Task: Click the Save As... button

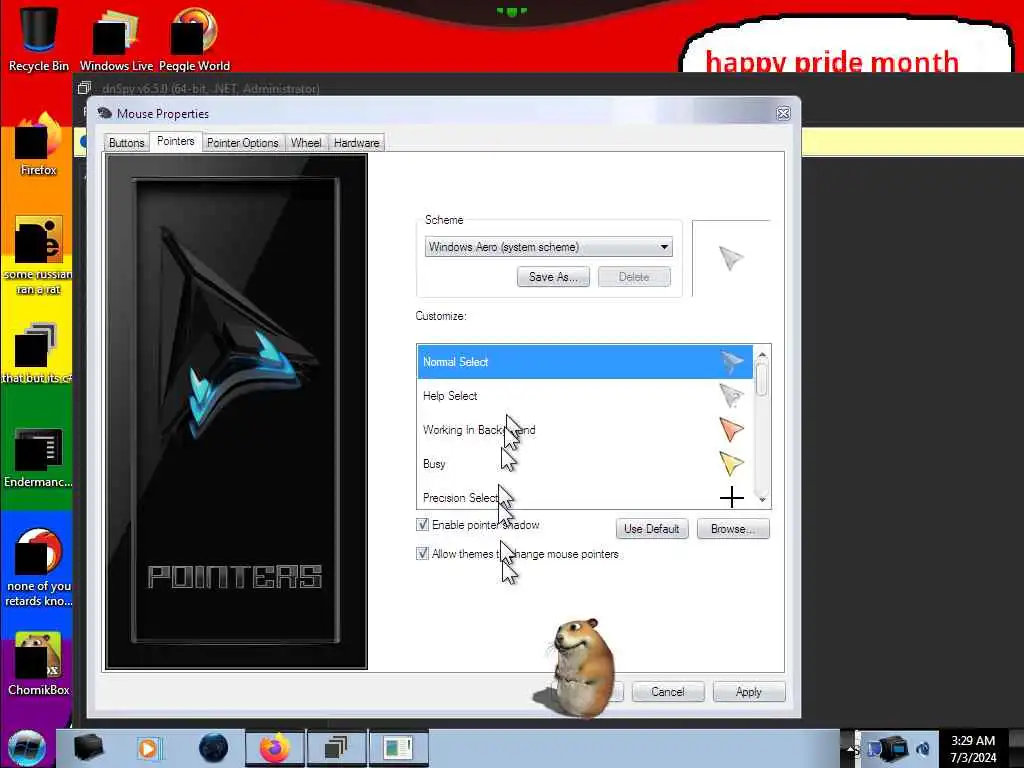Action: [553, 277]
